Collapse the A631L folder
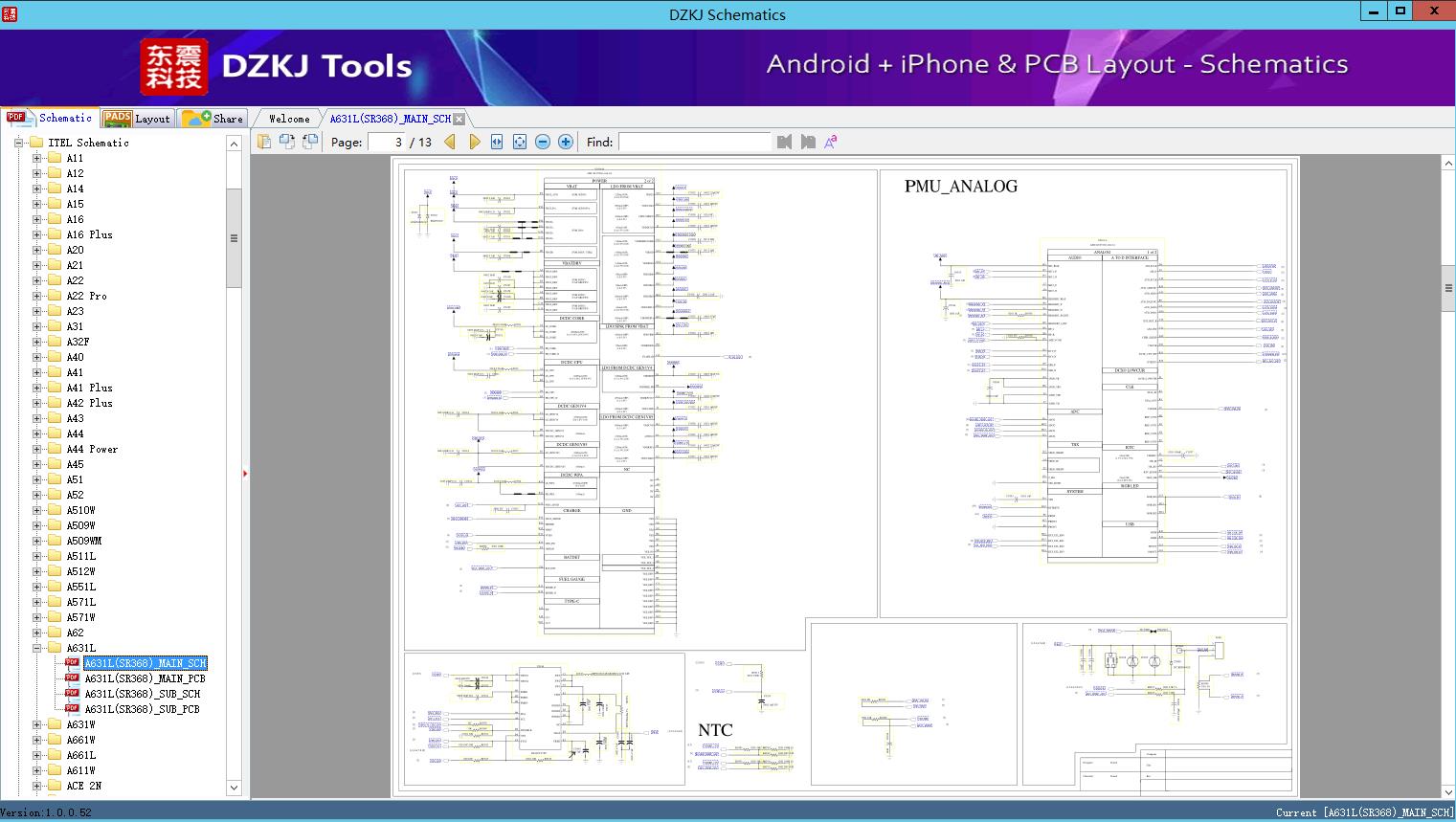Image resolution: width=1456 pixels, height=822 pixels. point(37,648)
